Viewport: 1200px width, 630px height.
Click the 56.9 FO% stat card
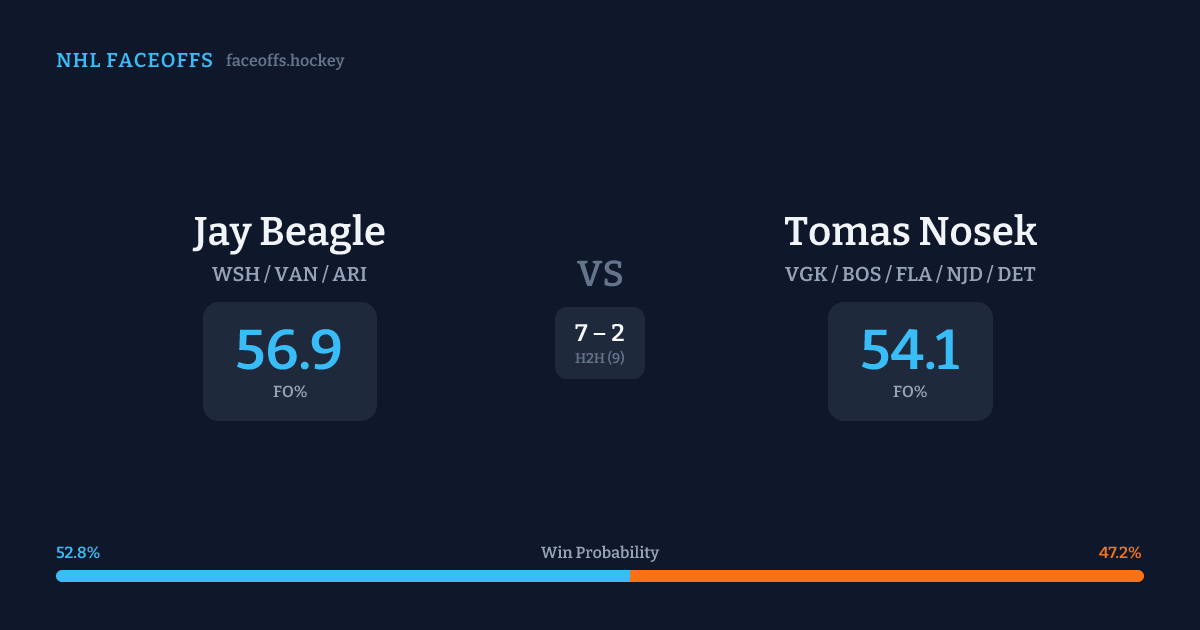tap(290, 361)
